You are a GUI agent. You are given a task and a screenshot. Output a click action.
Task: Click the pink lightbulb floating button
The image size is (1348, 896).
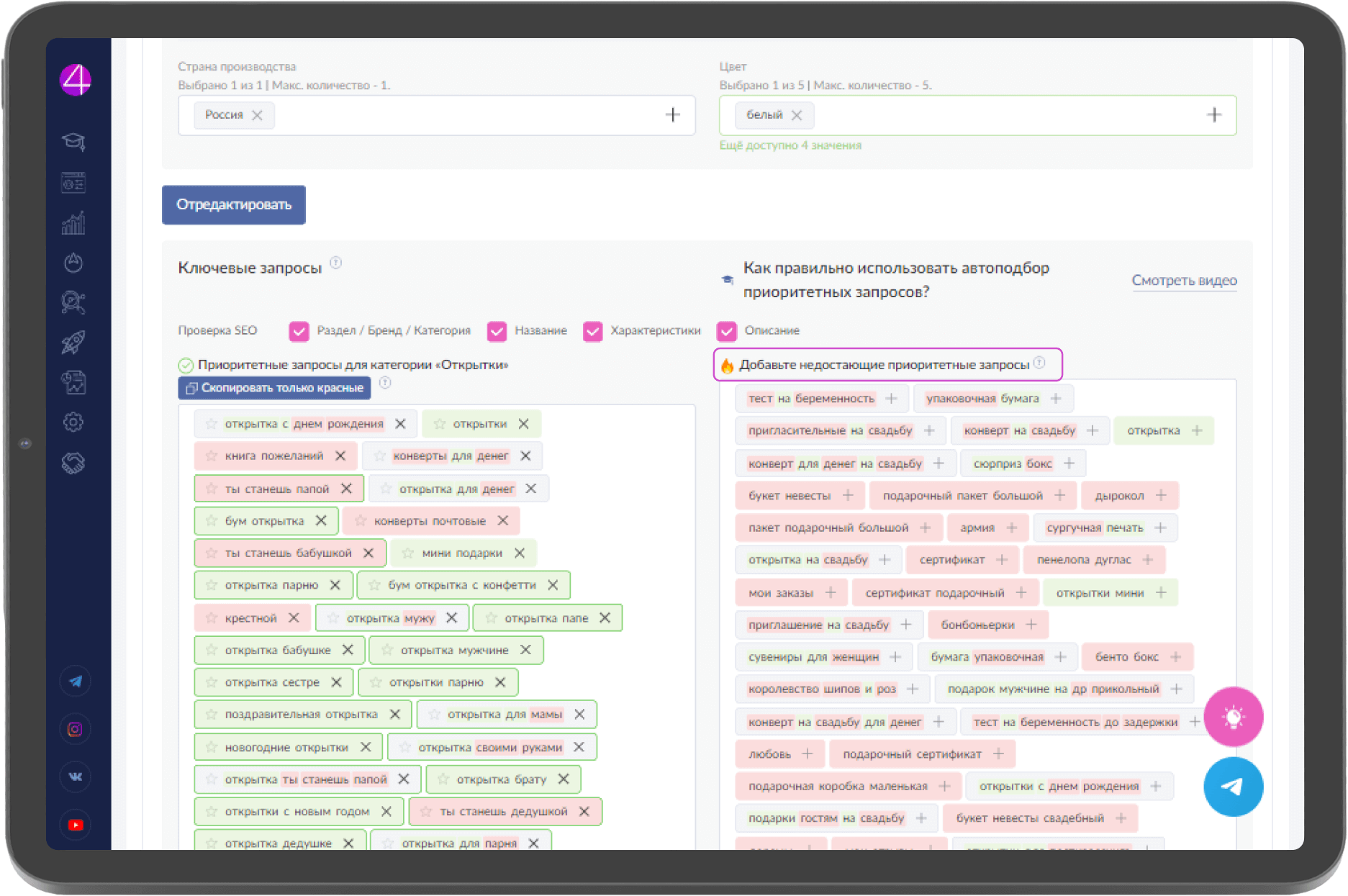click(x=1233, y=717)
